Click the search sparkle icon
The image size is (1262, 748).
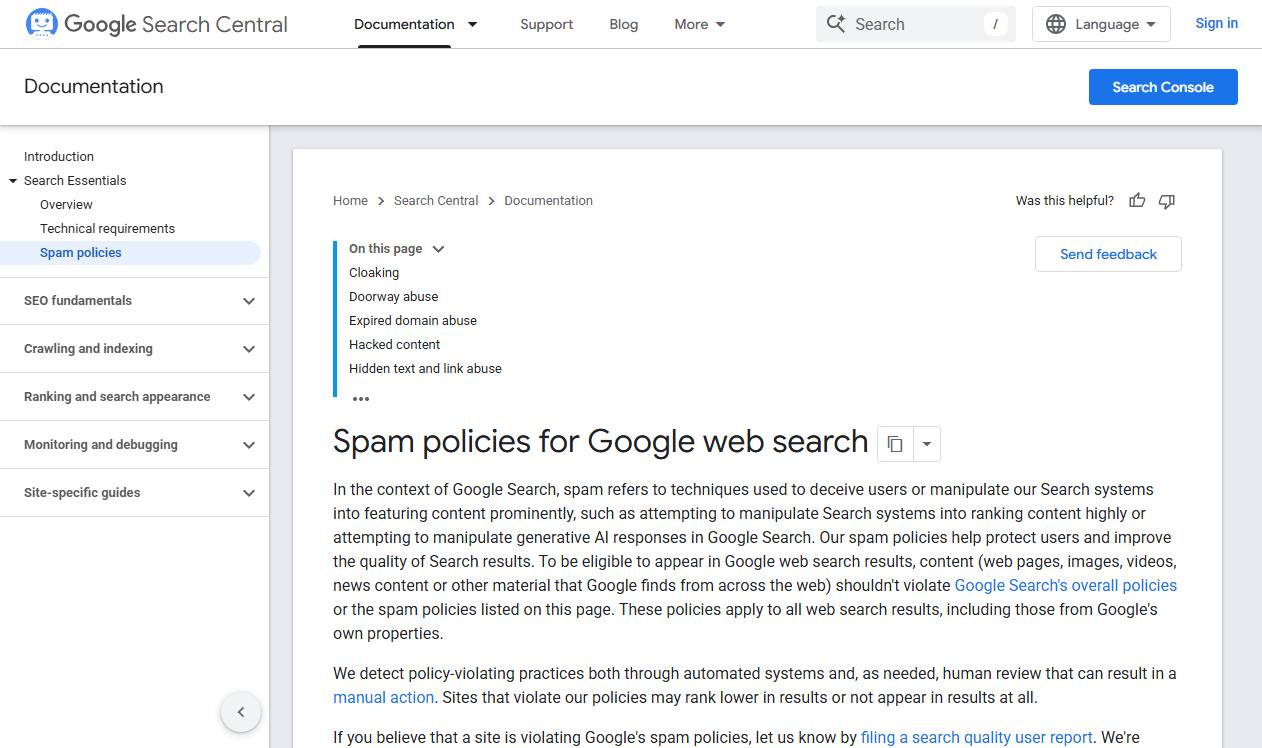click(836, 24)
